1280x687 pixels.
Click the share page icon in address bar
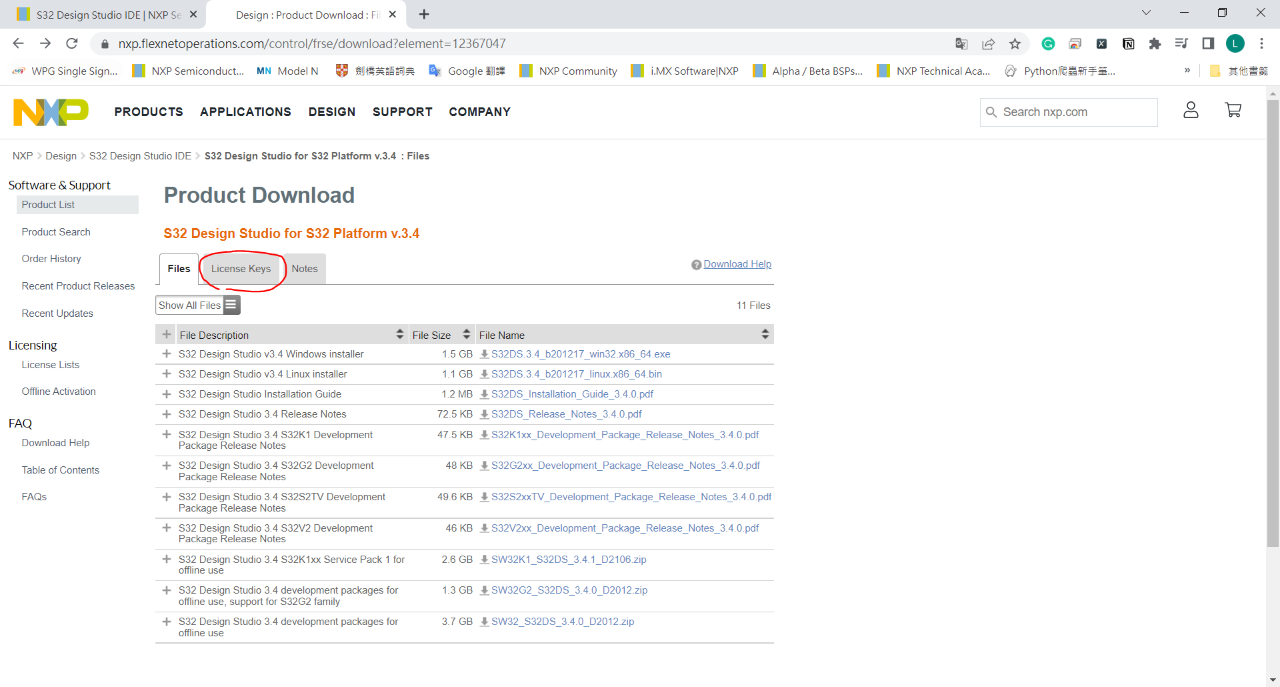click(988, 44)
